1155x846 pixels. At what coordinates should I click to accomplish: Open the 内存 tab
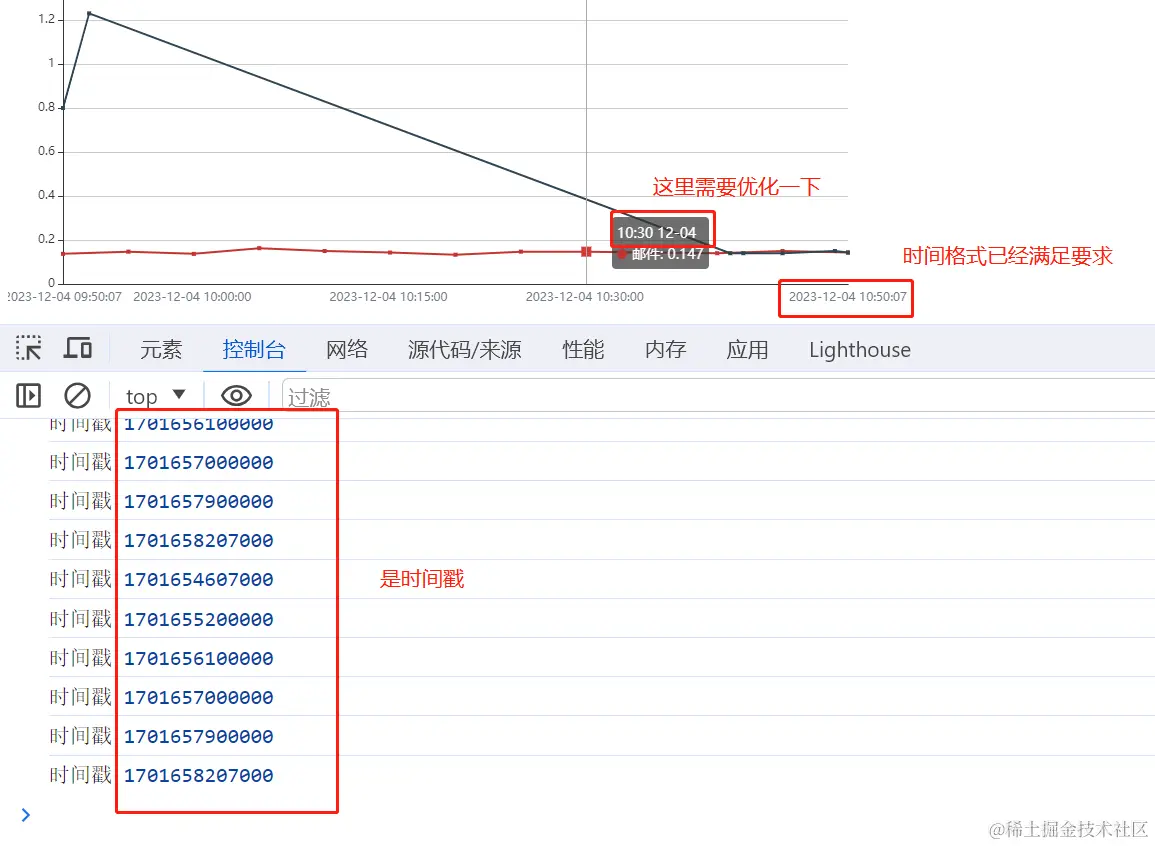pyautogui.click(x=665, y=350)
